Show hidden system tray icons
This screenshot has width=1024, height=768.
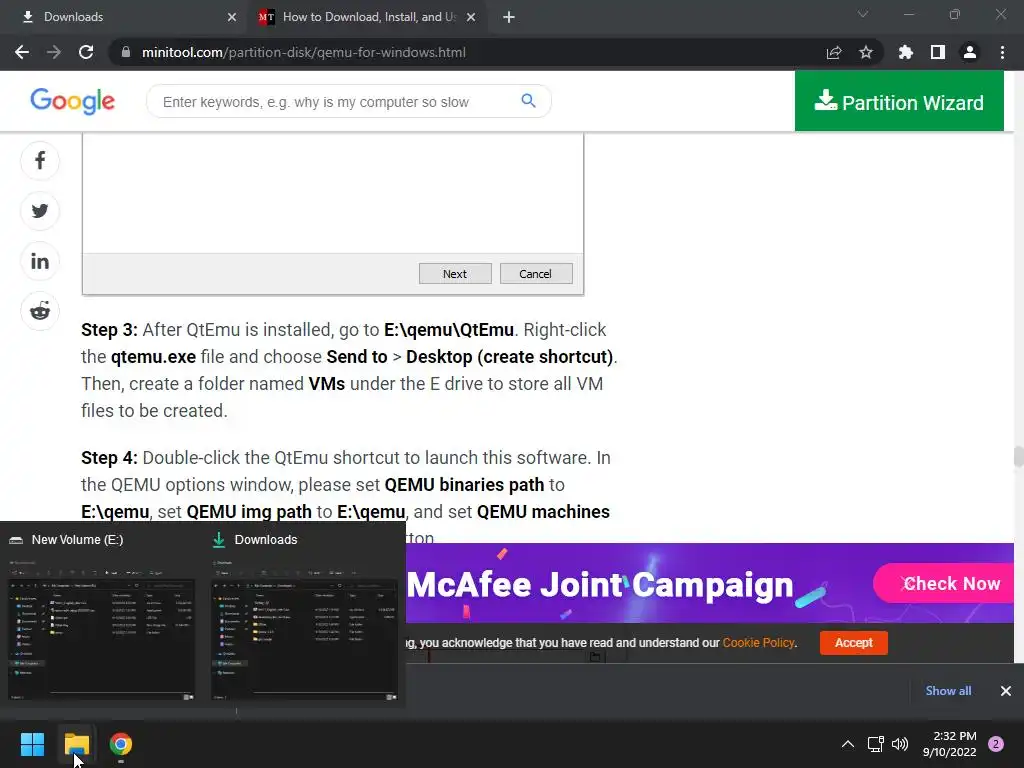click(848, 744)
